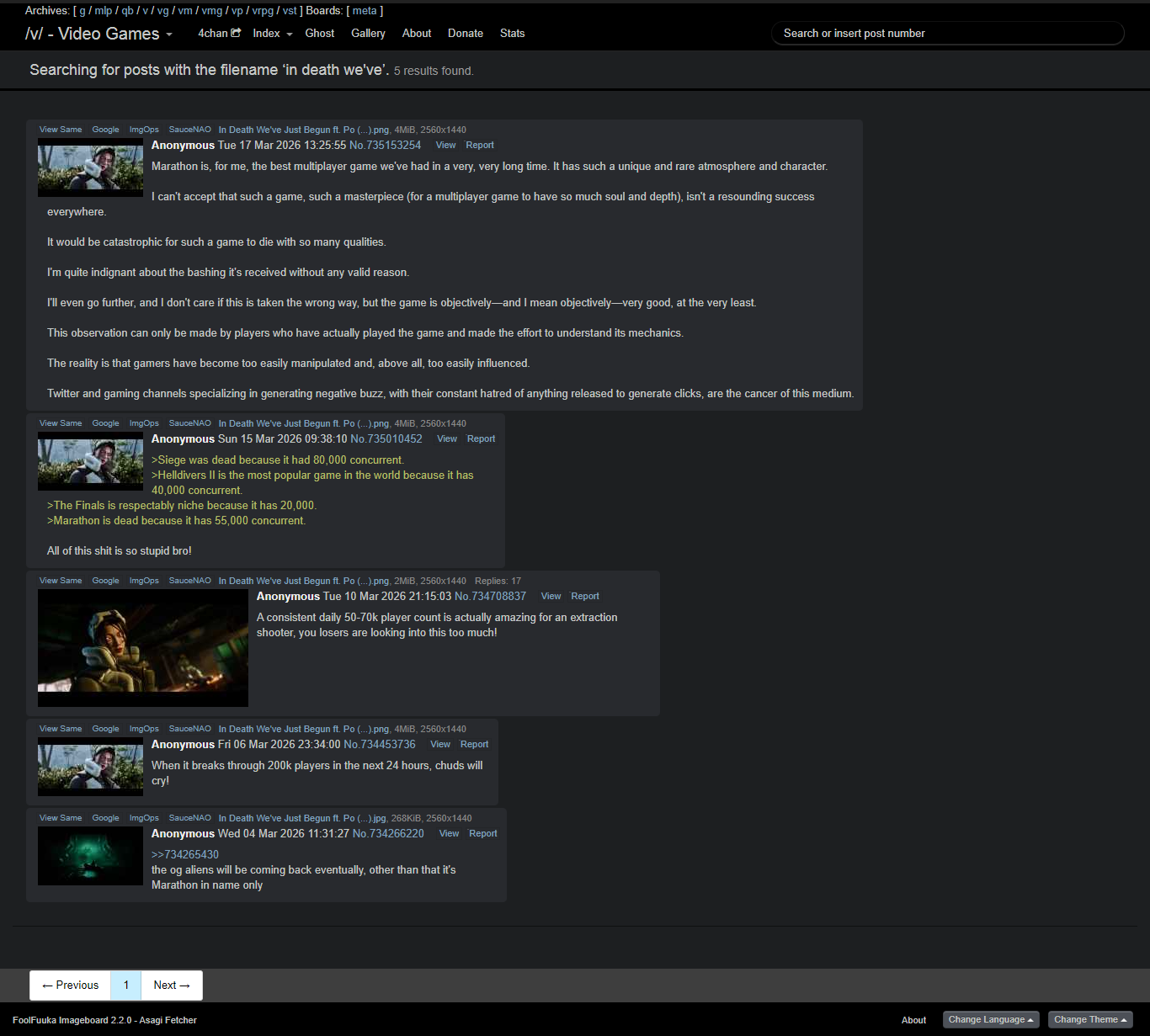Open post number No.734266220
Screen dimensions: 1150x1036
point(388,834)
